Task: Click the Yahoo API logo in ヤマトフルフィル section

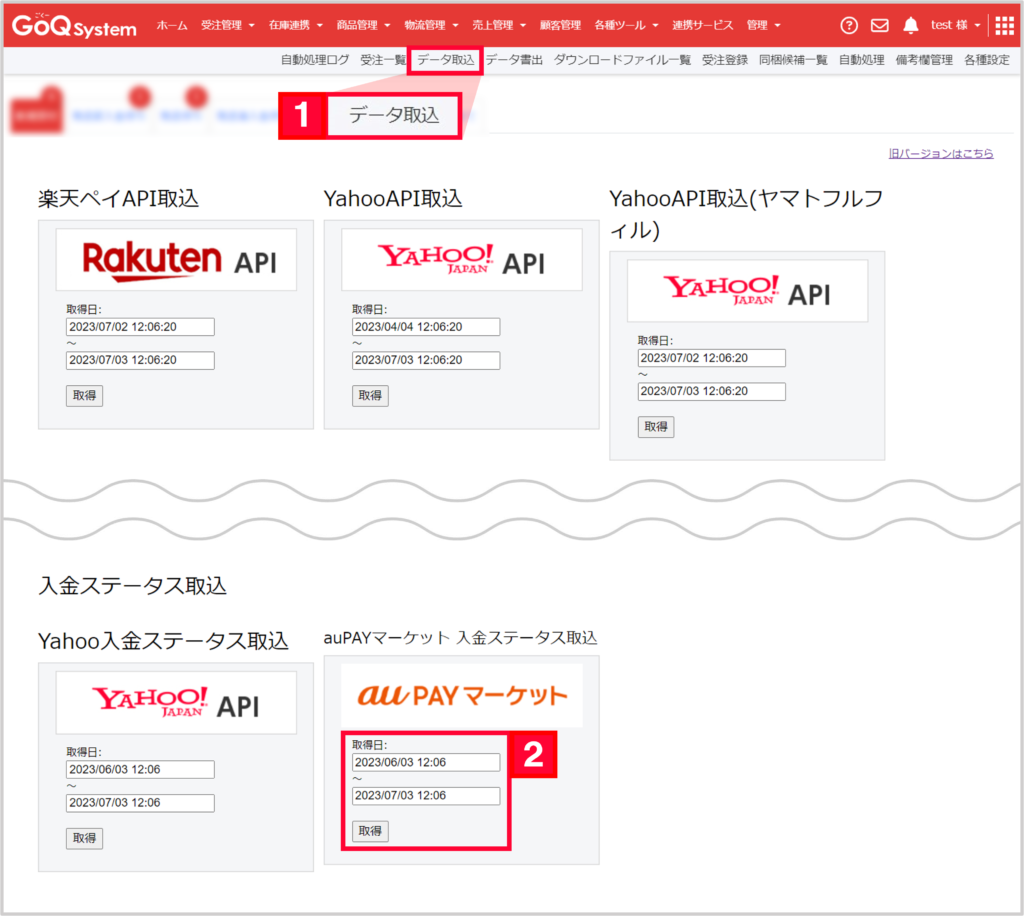Action: (x=746, y=290)
